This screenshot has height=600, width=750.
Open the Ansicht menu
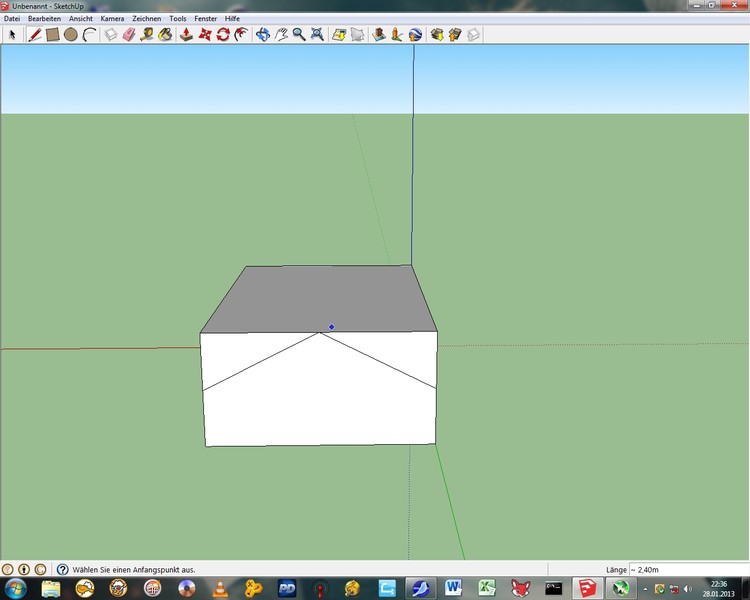[81, 19]
